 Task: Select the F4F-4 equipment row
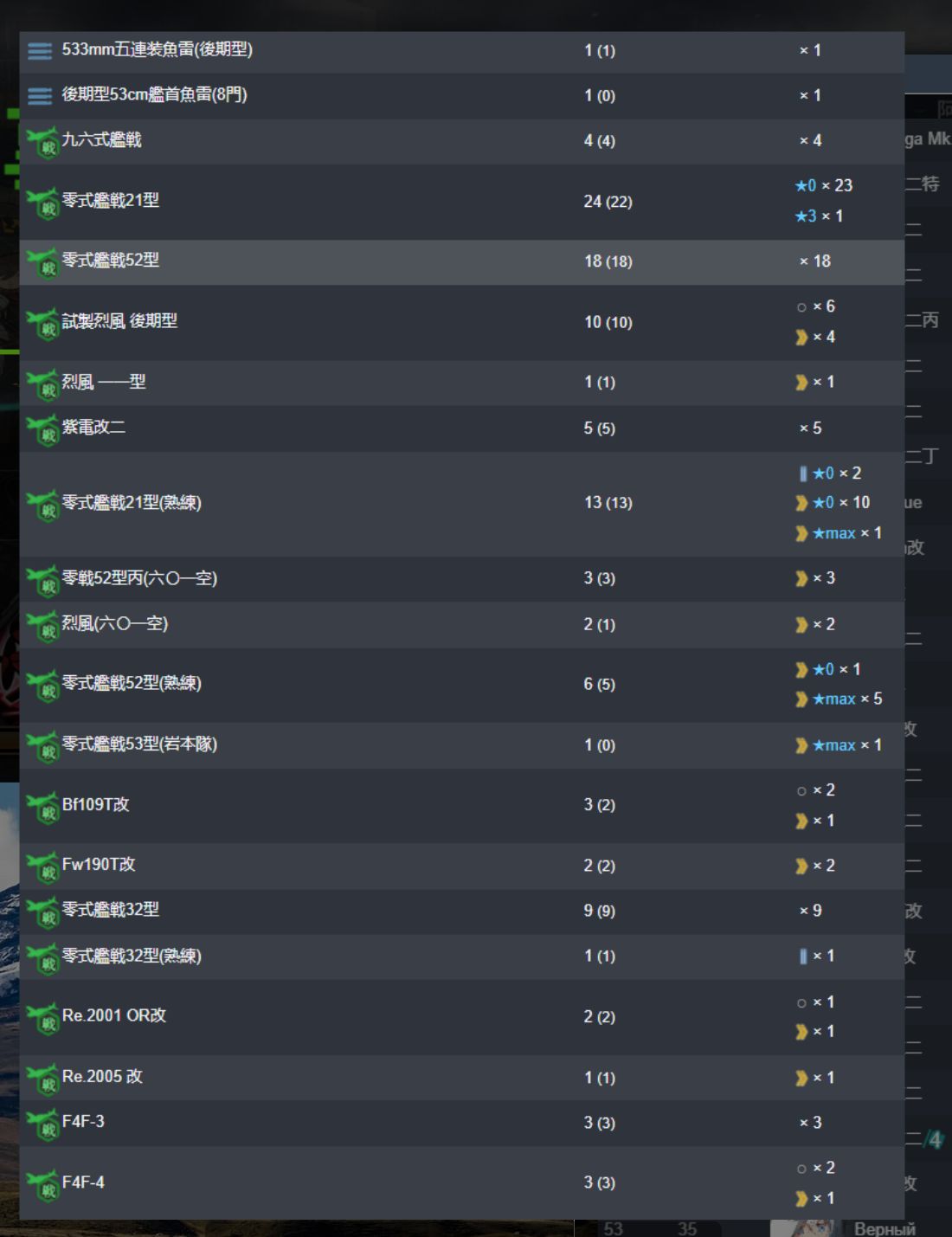pyautogui.click(x=461, y=1183)
